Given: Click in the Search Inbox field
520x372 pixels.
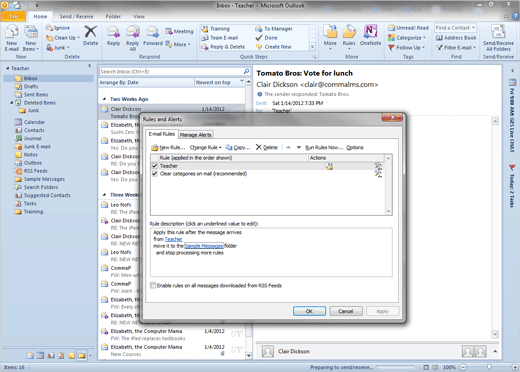Looking at the screenshot, I should click(x=171, y=71).
